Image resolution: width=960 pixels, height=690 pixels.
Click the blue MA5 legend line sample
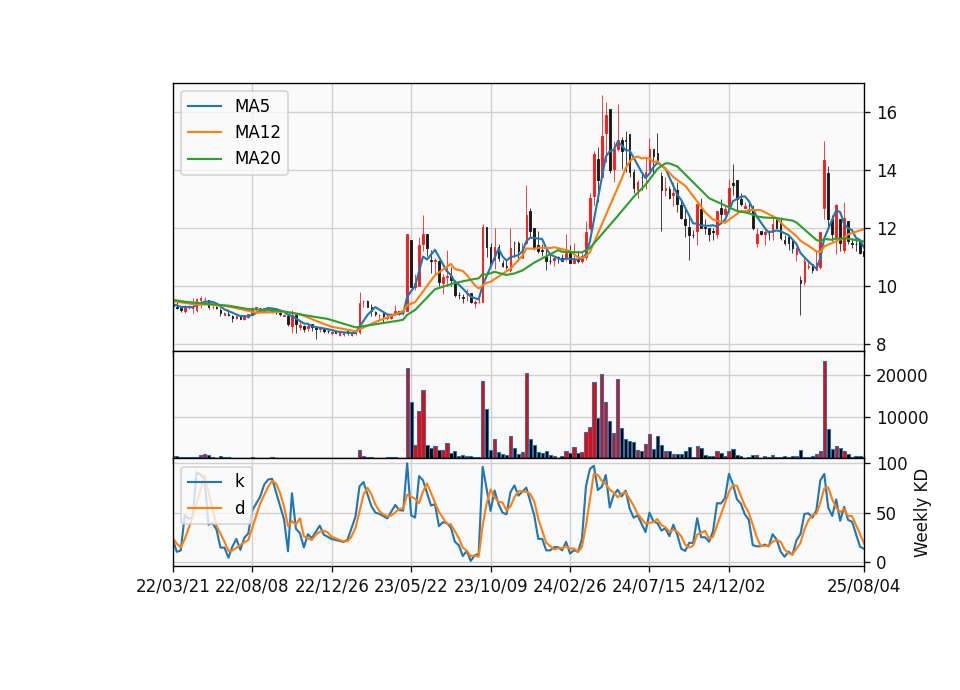(x=204, y=107)
